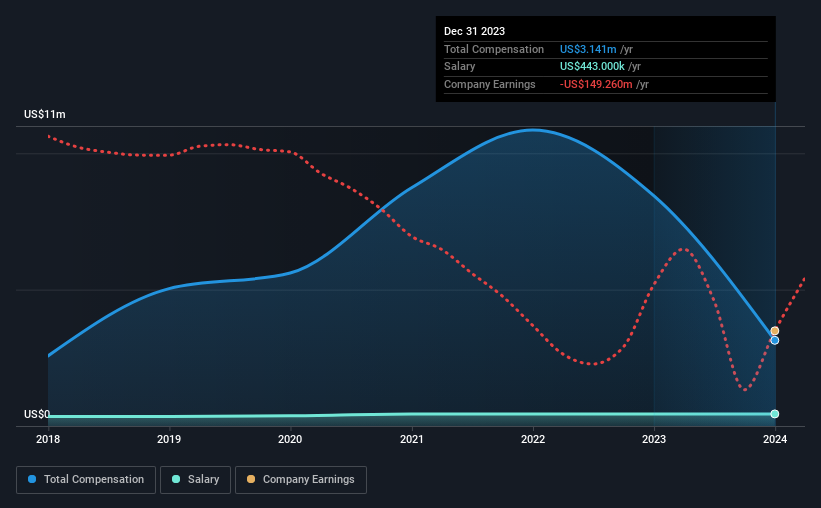Screen dimensions: 821x508
Task: Click the 2019 x-axis label
Action: coord(169,439)
